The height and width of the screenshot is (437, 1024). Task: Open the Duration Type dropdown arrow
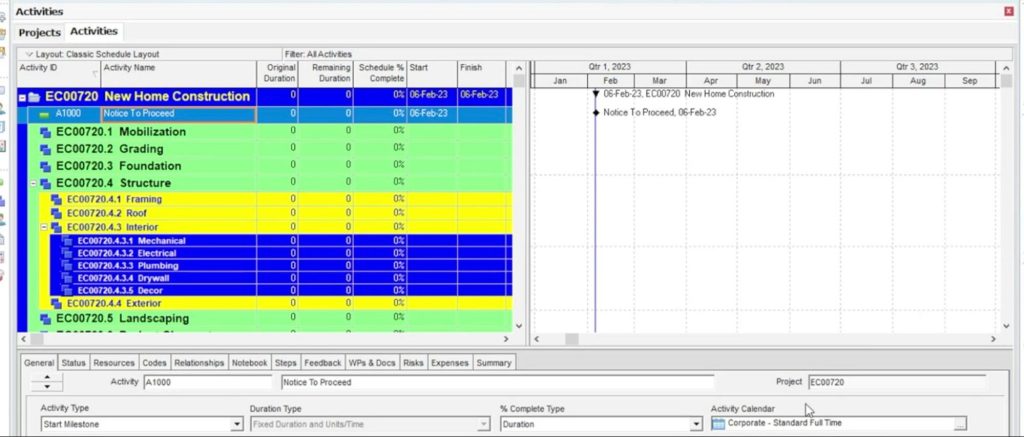(483, 425)
